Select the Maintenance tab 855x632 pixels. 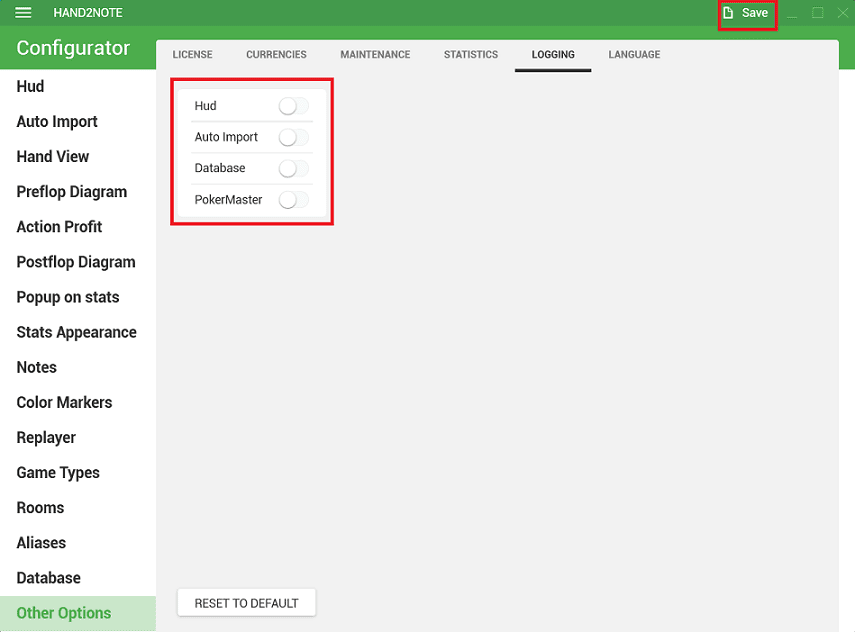(x=375, y=55)
